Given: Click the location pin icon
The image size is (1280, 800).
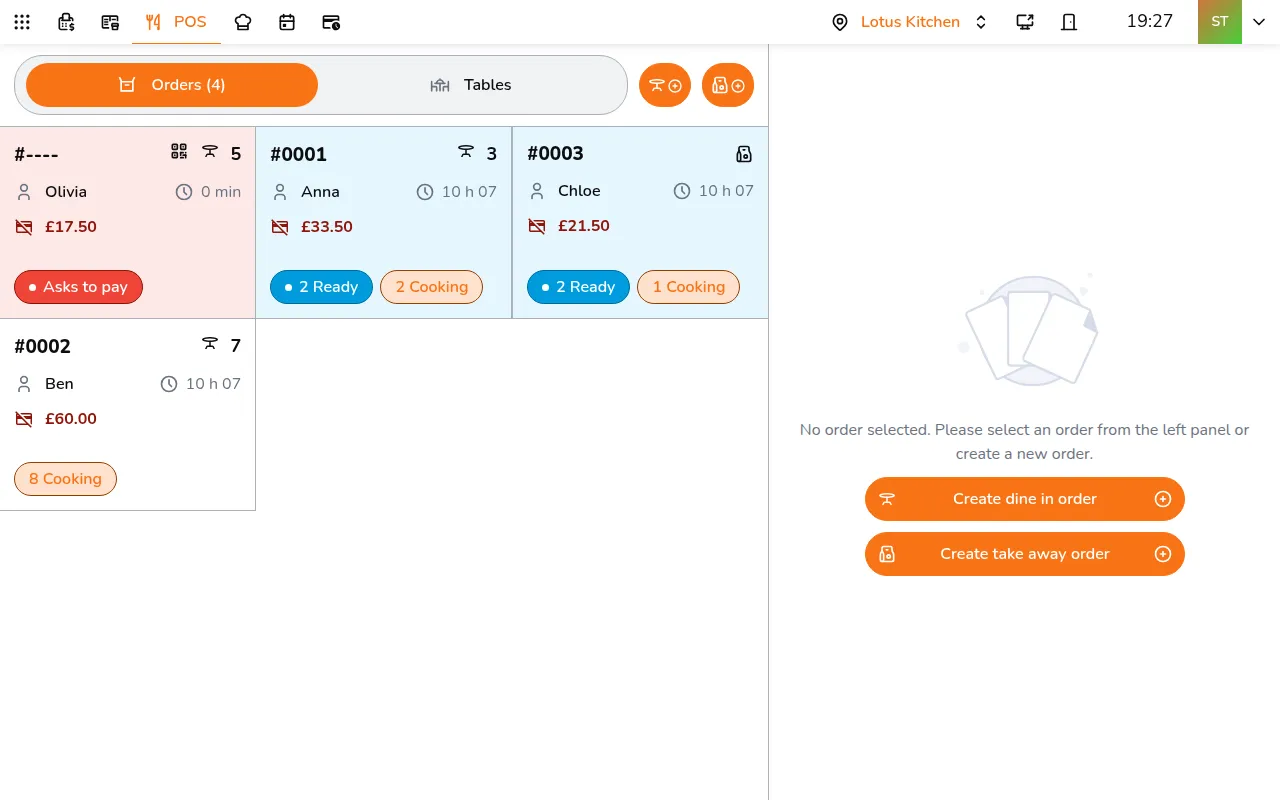Looking at the screenshot, I should (840, 22).
